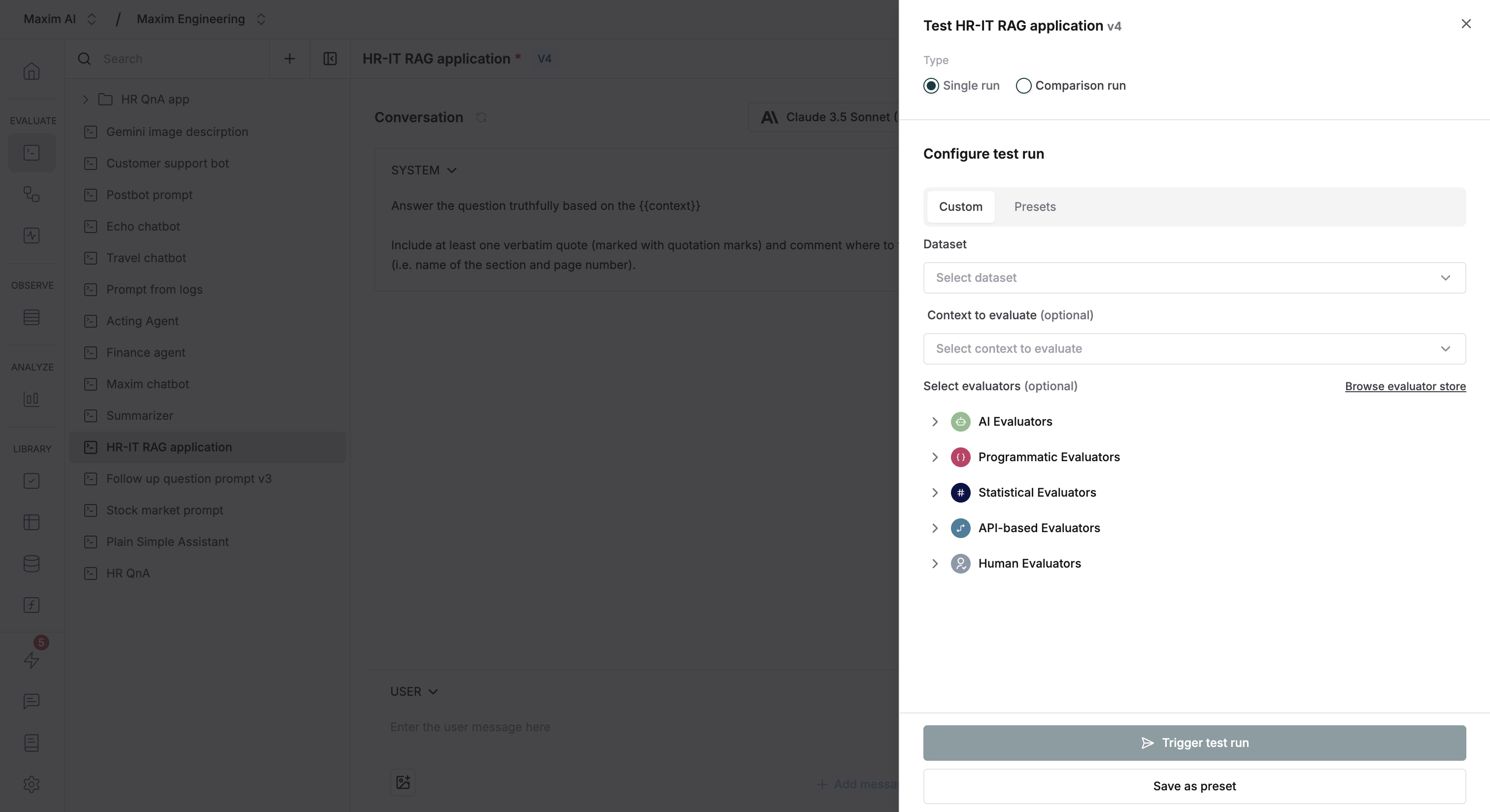Open the HR-IT RAG application prompt
Screen dimensions: 1490x812
pyautogui.click(x=169, y=446)
